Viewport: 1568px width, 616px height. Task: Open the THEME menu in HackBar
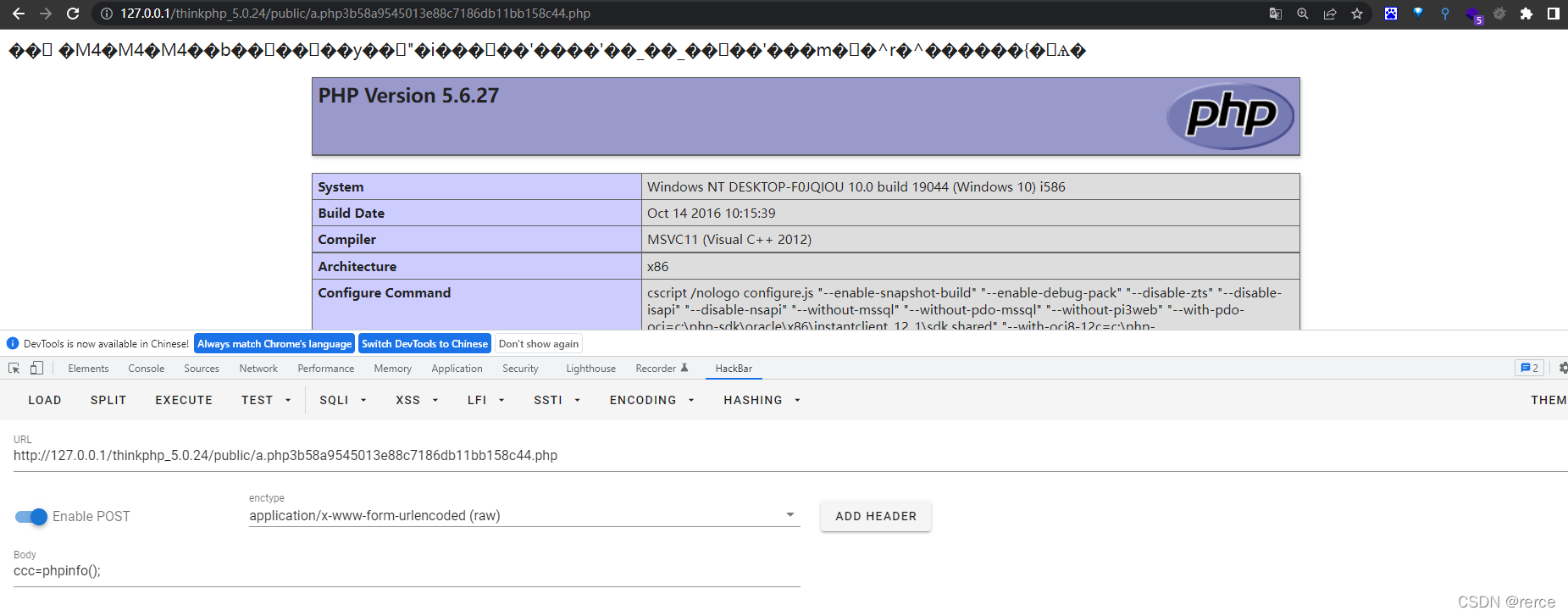pos(1549,400)
